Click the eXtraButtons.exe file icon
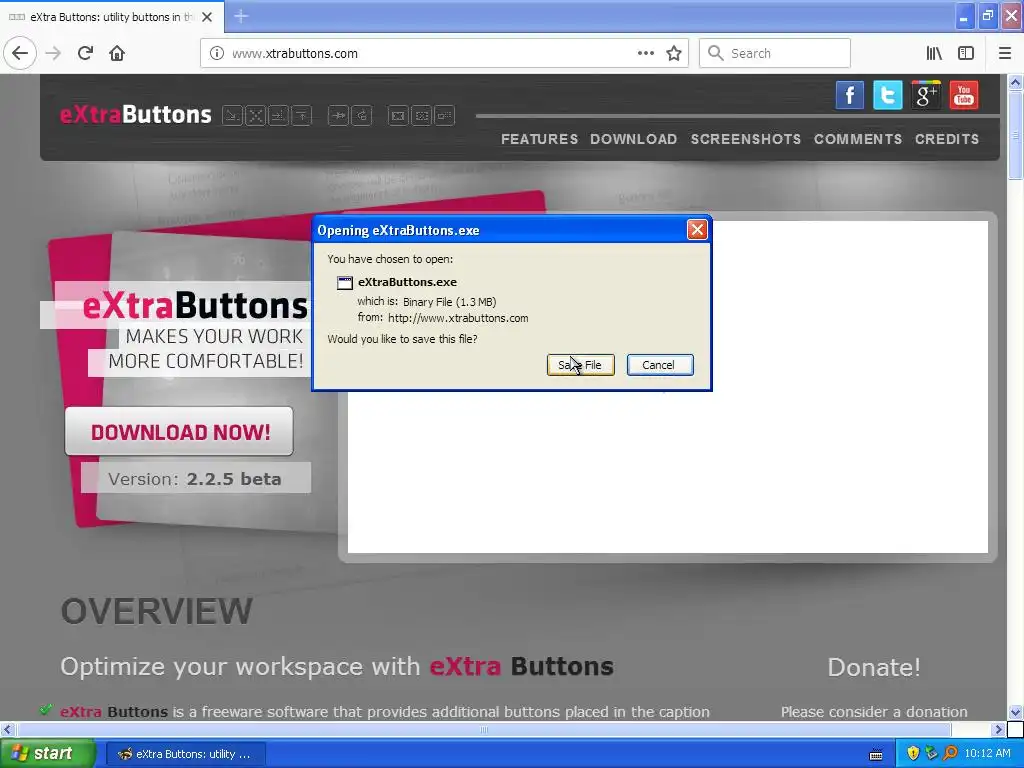 344,283
